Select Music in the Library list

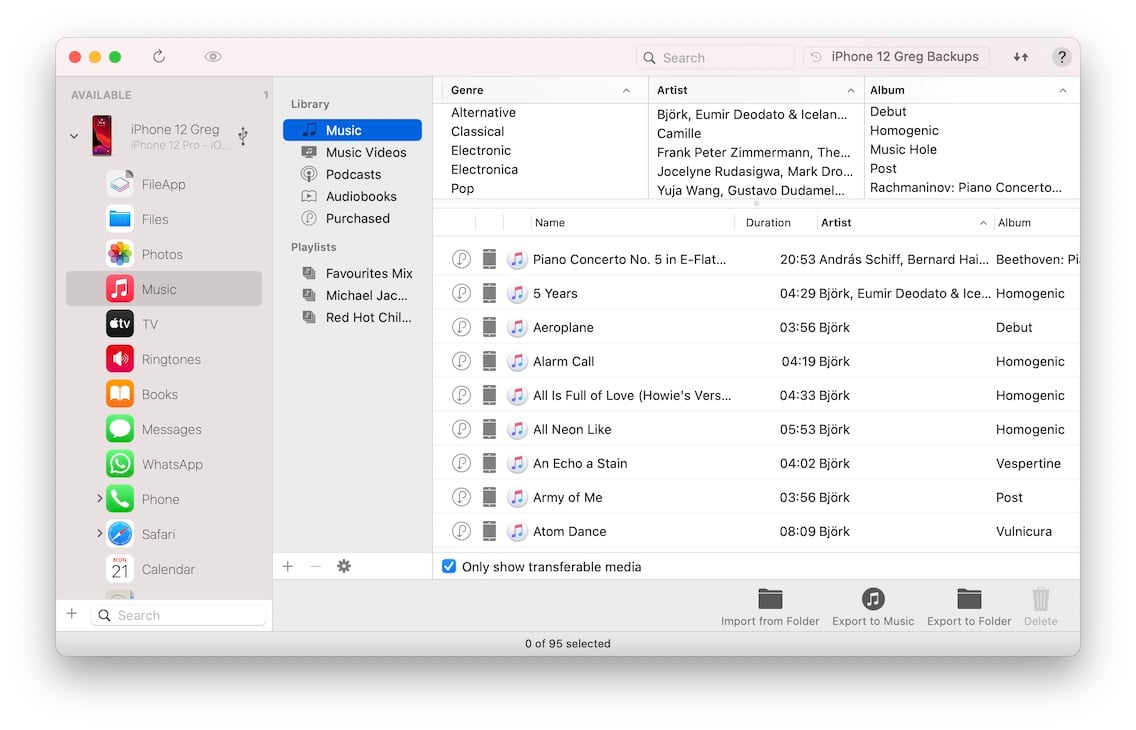point(352,130)
